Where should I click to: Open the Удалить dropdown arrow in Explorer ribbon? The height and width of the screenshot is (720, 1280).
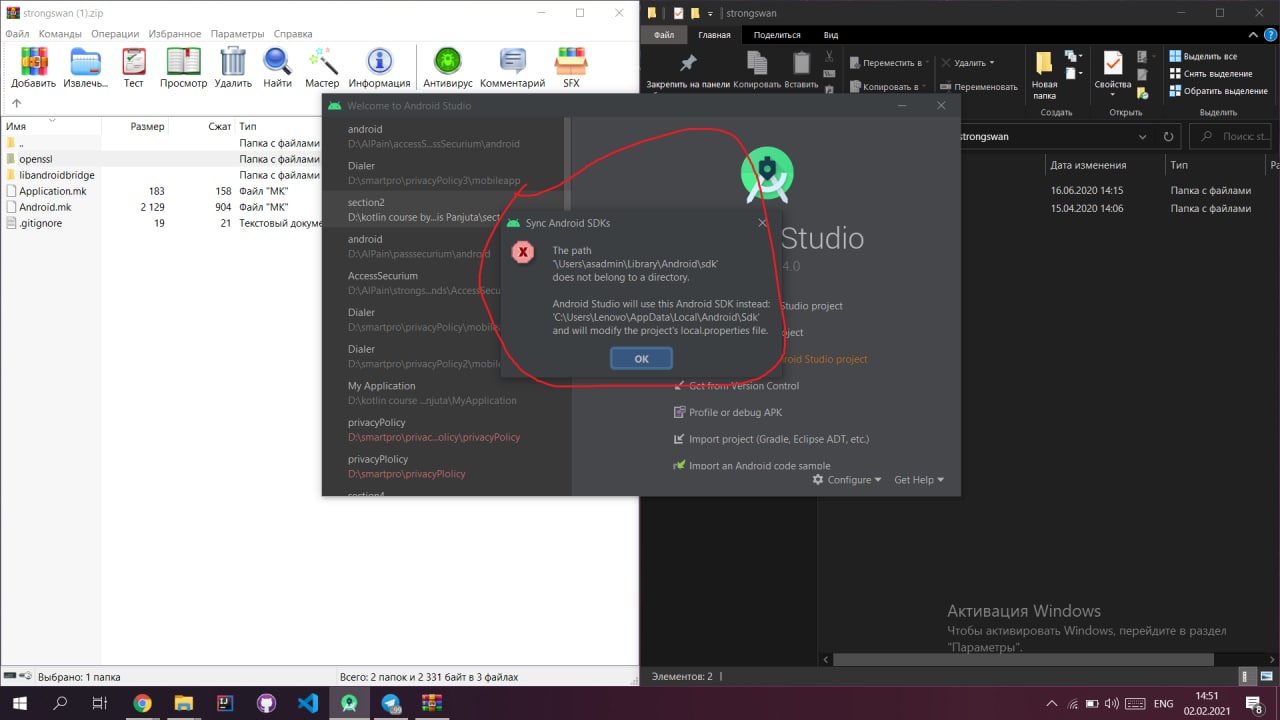pyautogui.click(x=992, y=63)
